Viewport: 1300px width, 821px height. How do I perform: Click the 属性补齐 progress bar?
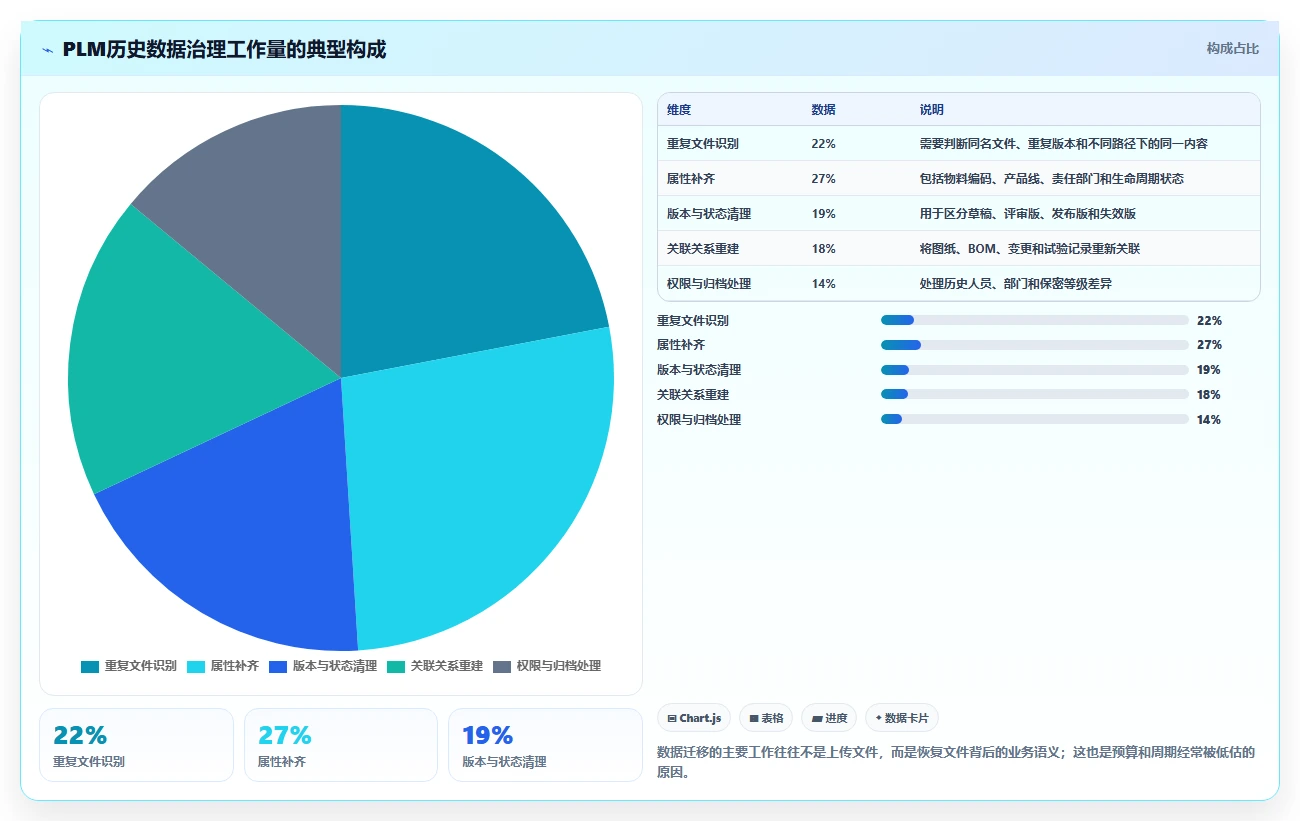pyautogui.click(x=1034, y=345)
